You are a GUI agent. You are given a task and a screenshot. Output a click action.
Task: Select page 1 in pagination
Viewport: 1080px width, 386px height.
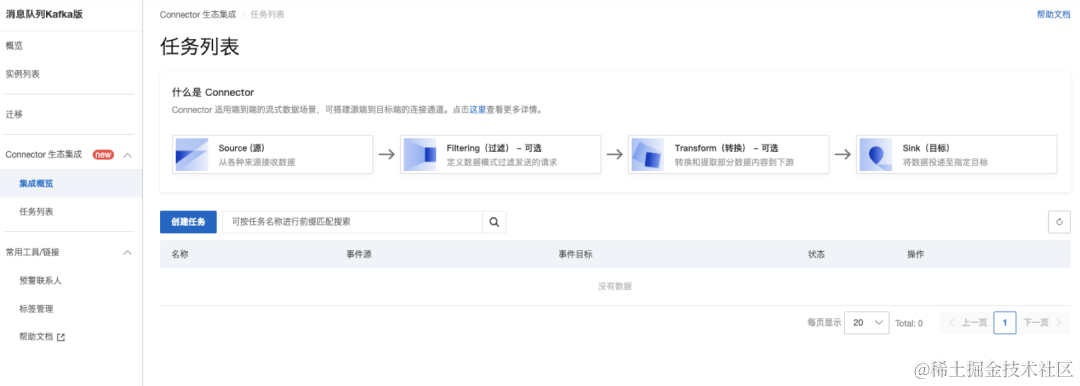click(1005, 323)
